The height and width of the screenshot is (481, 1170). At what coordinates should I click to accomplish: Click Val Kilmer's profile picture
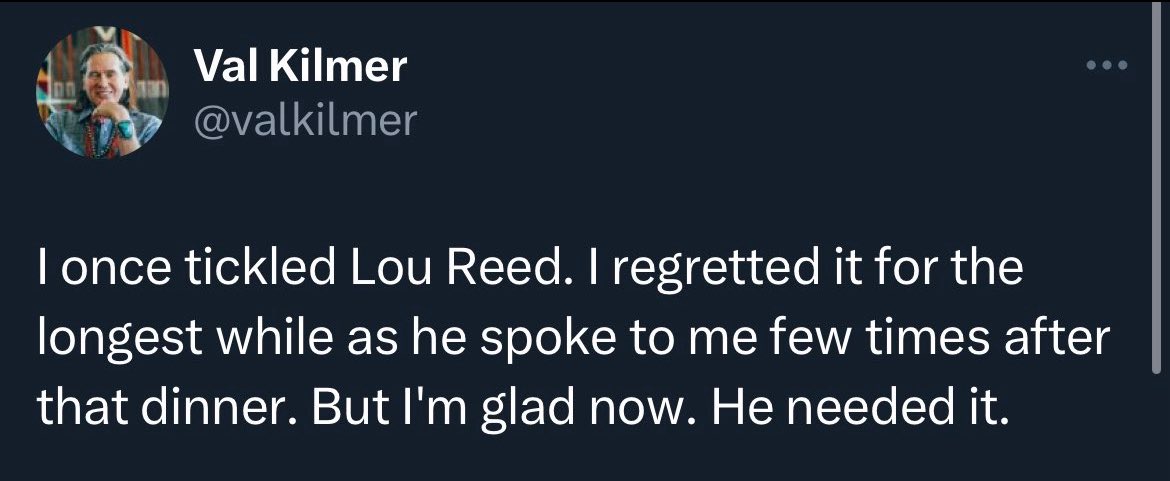(103, 92)
